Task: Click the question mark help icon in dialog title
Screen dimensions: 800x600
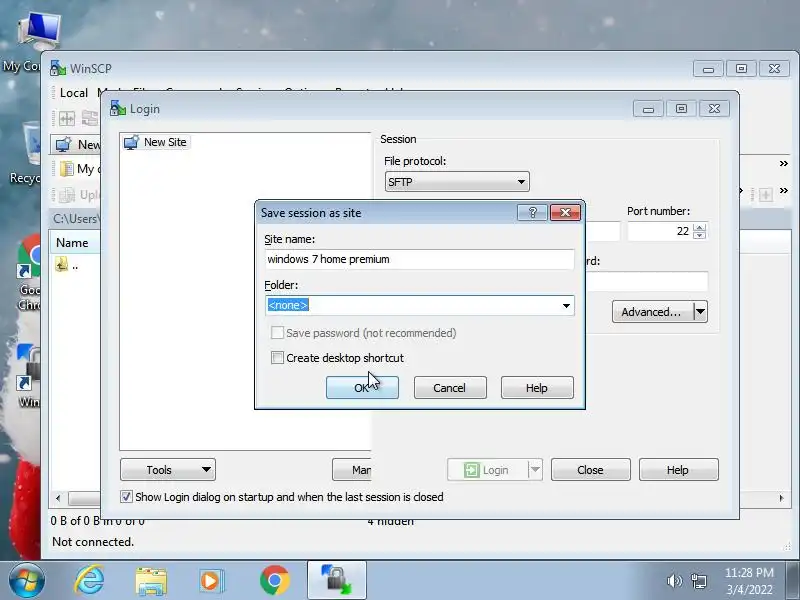Action: click(x=532, y=213)
